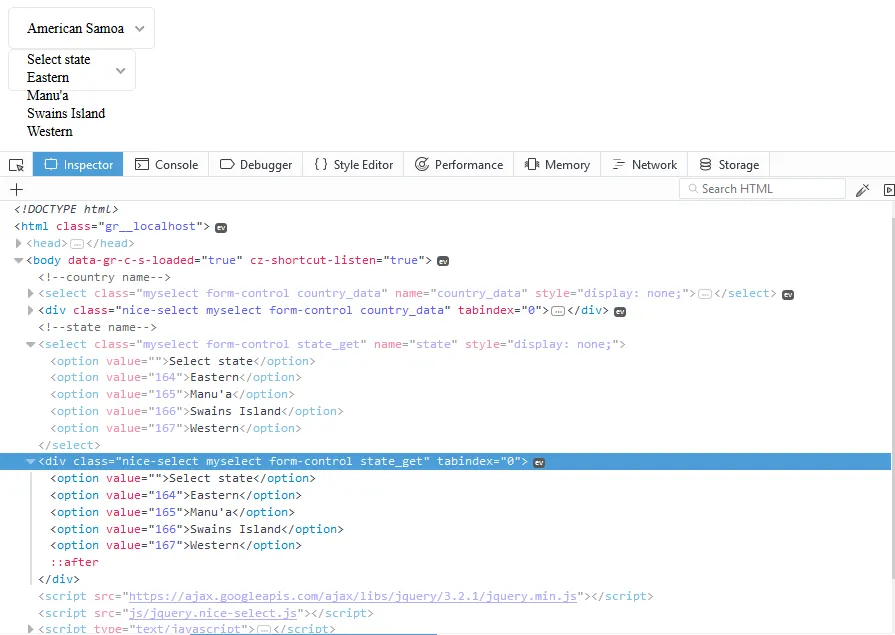895x635 pixels.
Task: Open the Storage tab
Action: click(729, 164)
